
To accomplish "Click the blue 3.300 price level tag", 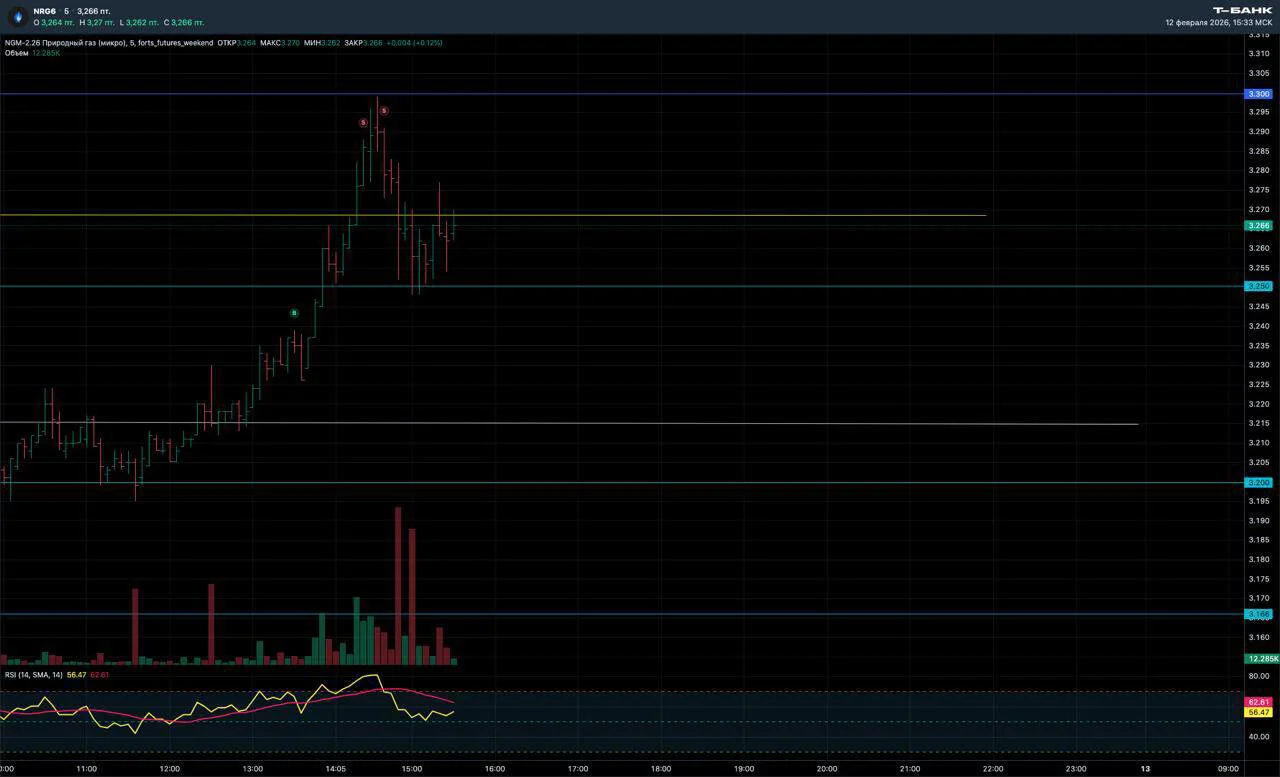I will [1258, 94].
